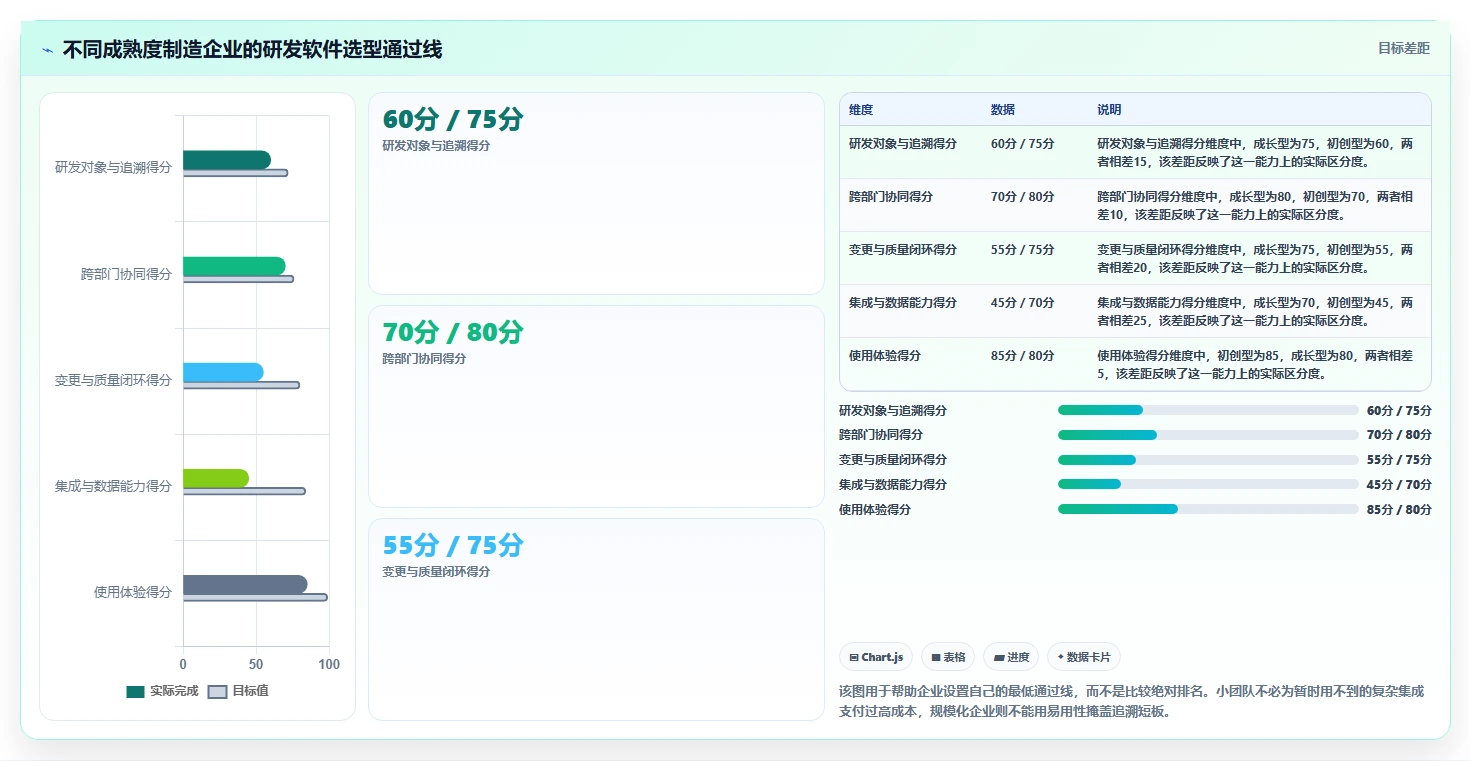Click the 使用体验得分 progress bar
The image size is (1471, 761).
(x=1208, y=509)
